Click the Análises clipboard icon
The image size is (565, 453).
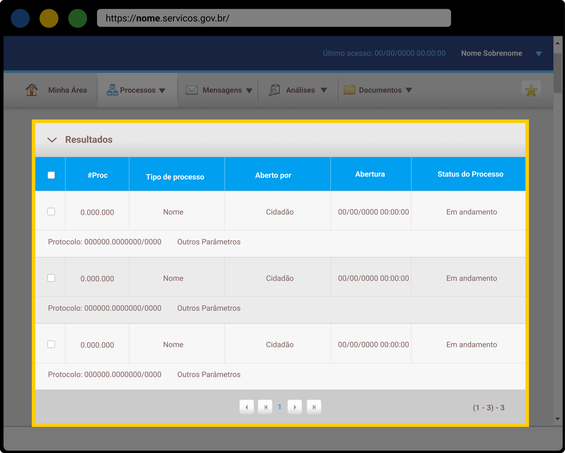tap(275, 90)
